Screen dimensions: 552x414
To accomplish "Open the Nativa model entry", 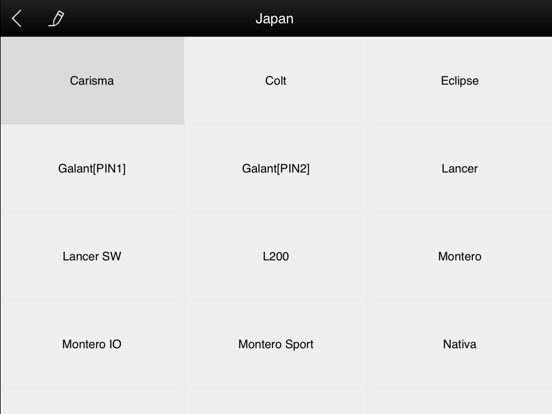I will 460,344.
